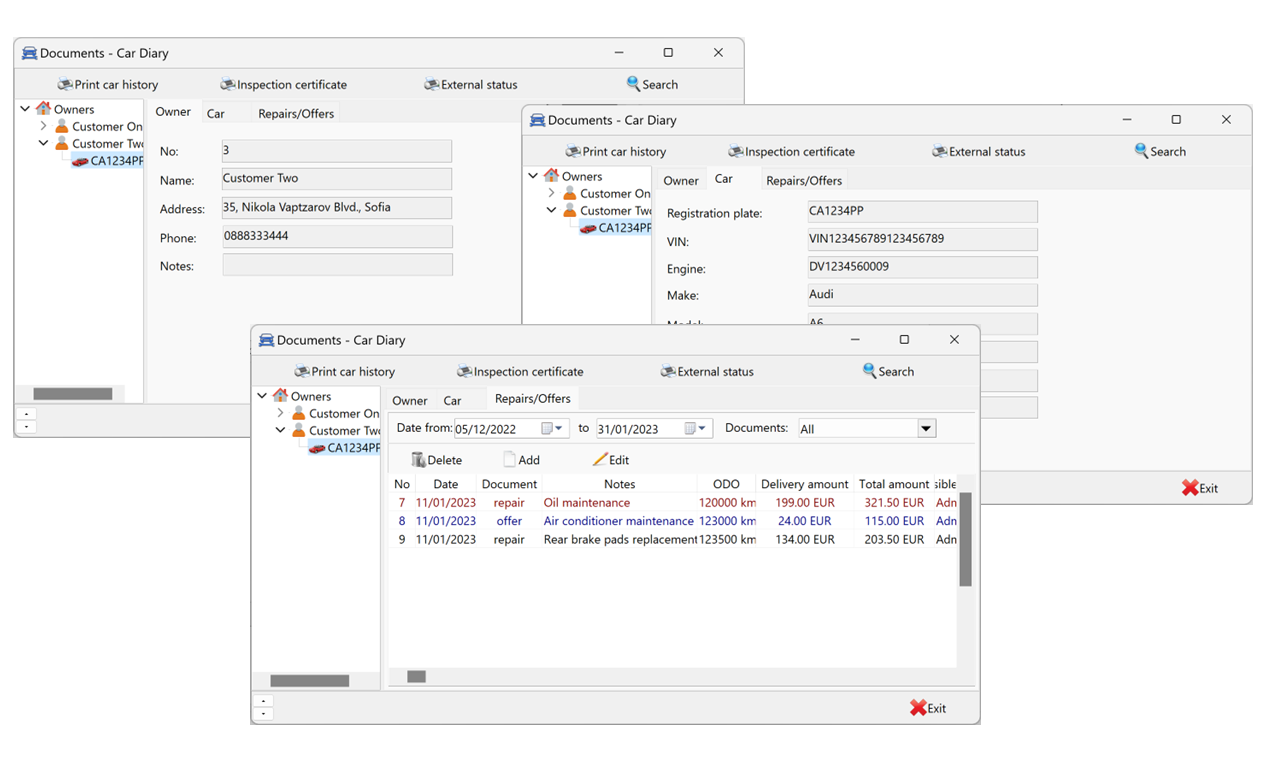Expand Customer One in Owner tab window tree

click(x=43, y=126)
